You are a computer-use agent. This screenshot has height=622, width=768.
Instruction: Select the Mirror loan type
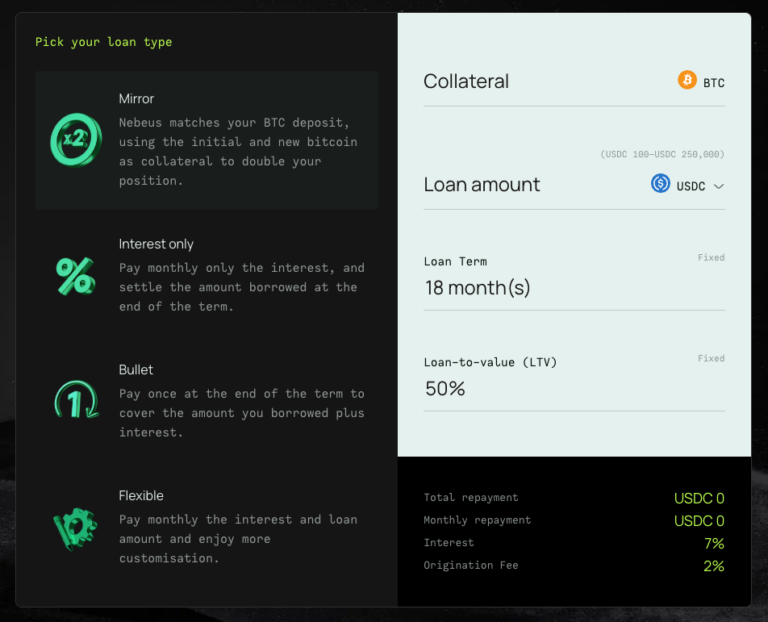coord(206,140)
